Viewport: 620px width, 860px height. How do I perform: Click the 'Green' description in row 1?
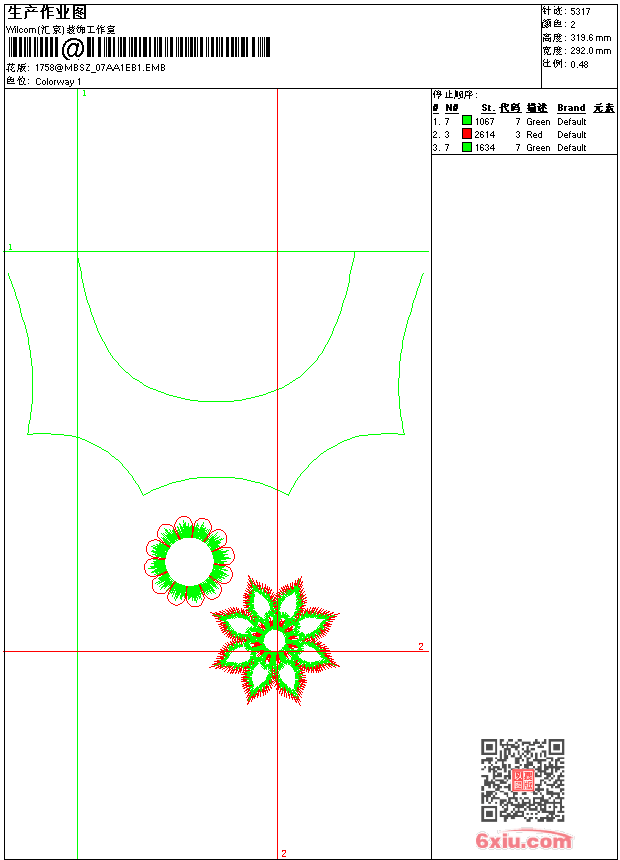tap(538, 122)
